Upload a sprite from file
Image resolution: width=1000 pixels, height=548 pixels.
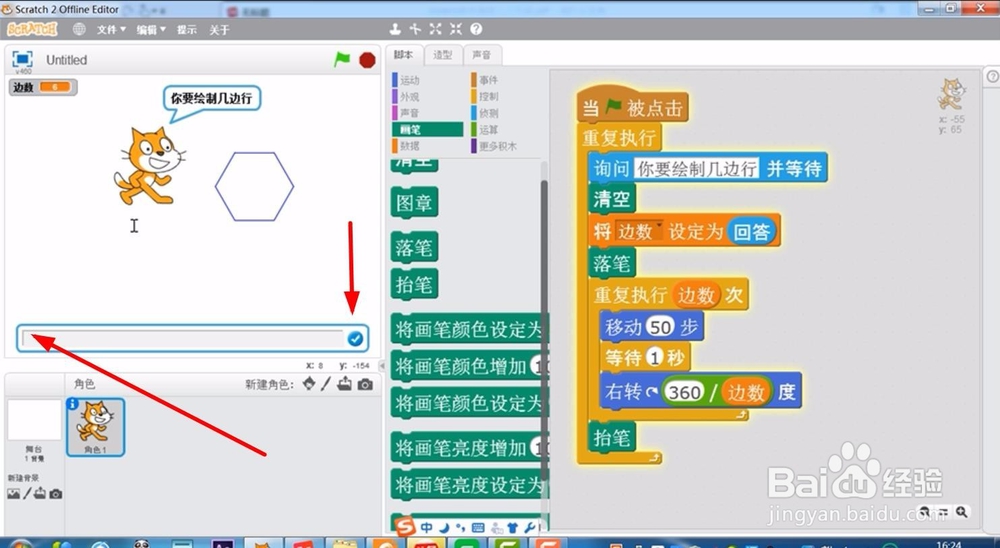coord(344,383)
